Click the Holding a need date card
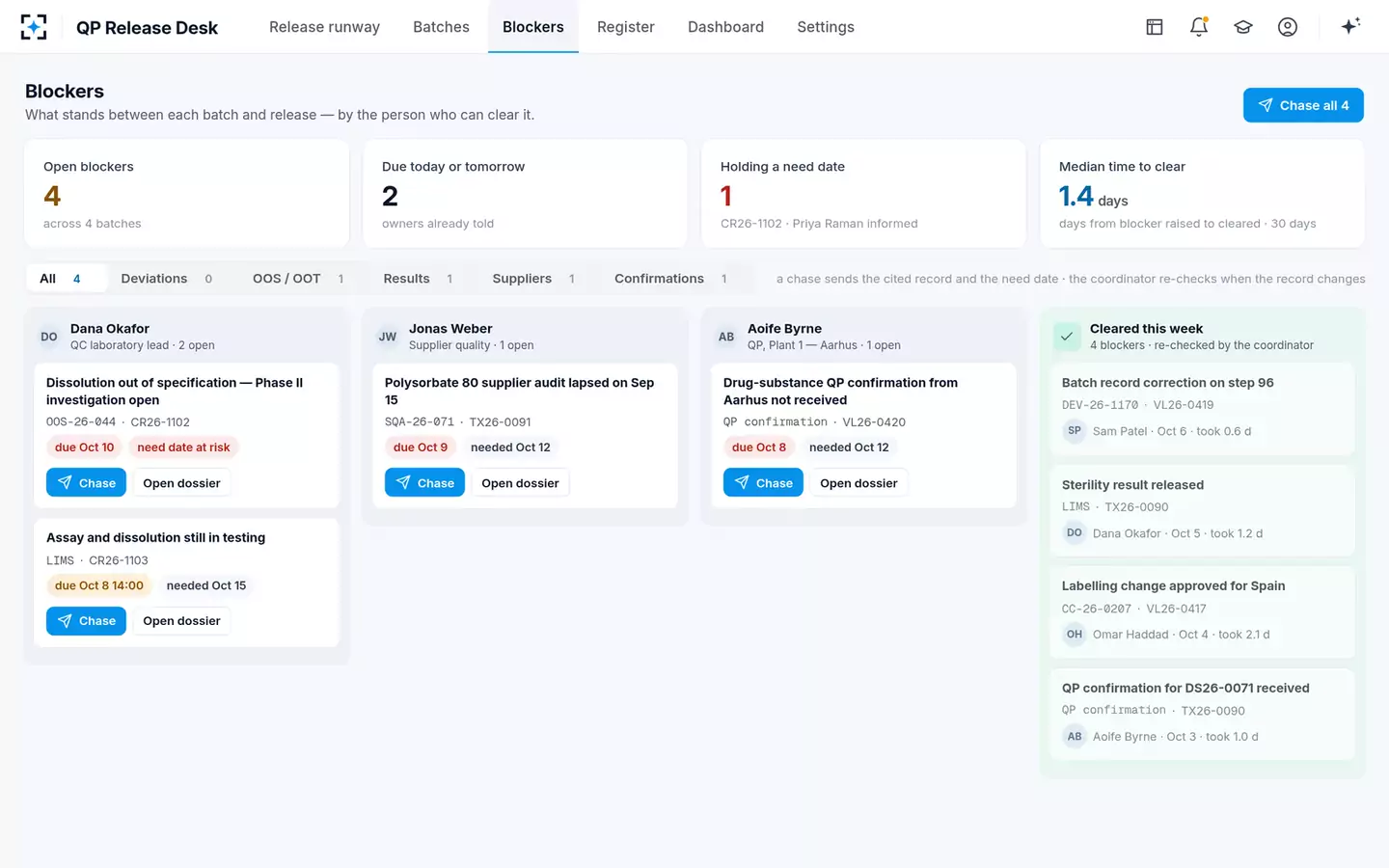Viewport: 1389px width, 868px height. 864,194
